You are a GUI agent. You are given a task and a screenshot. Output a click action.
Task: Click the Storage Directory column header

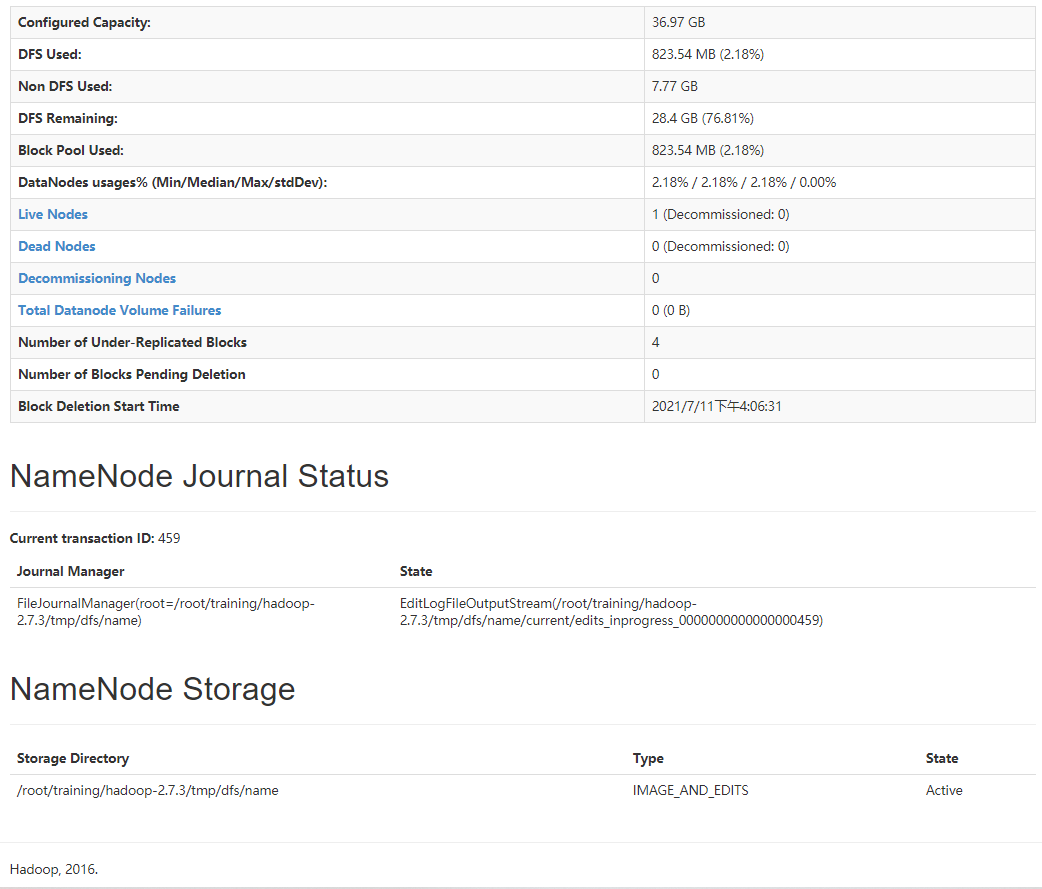coord(73,758)
